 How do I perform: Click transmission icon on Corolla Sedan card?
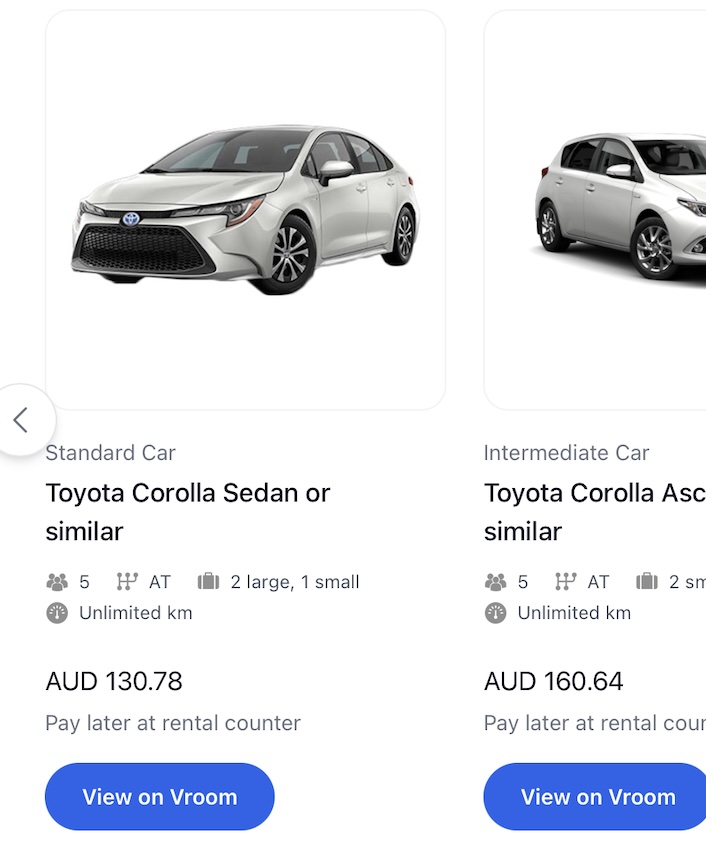click(x=127, y=582)
